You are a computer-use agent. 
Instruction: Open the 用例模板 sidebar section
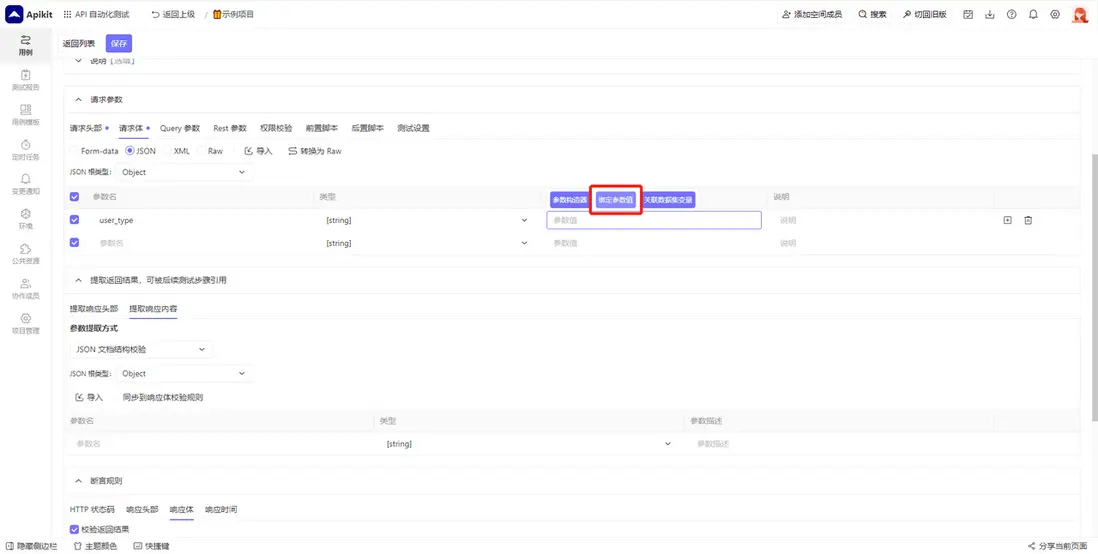[25, 115]
